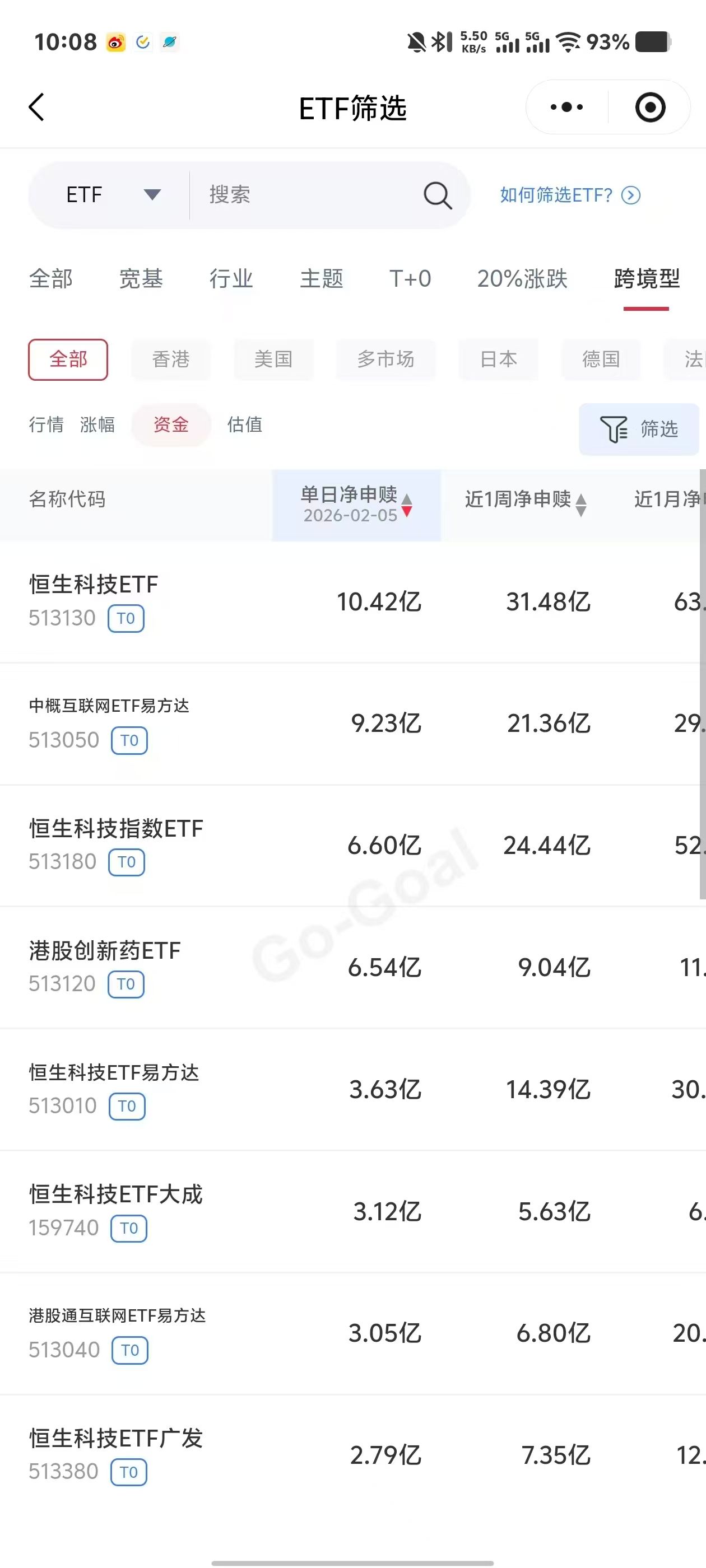Open the three-dot more menu
Viewport: 706px width, 1568px height.
566,107
